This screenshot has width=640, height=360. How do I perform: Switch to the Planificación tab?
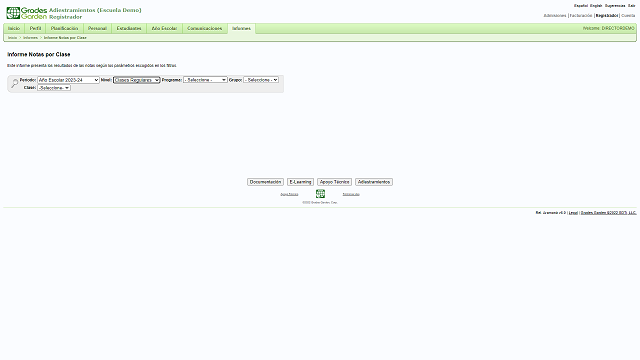coord(64,29)
